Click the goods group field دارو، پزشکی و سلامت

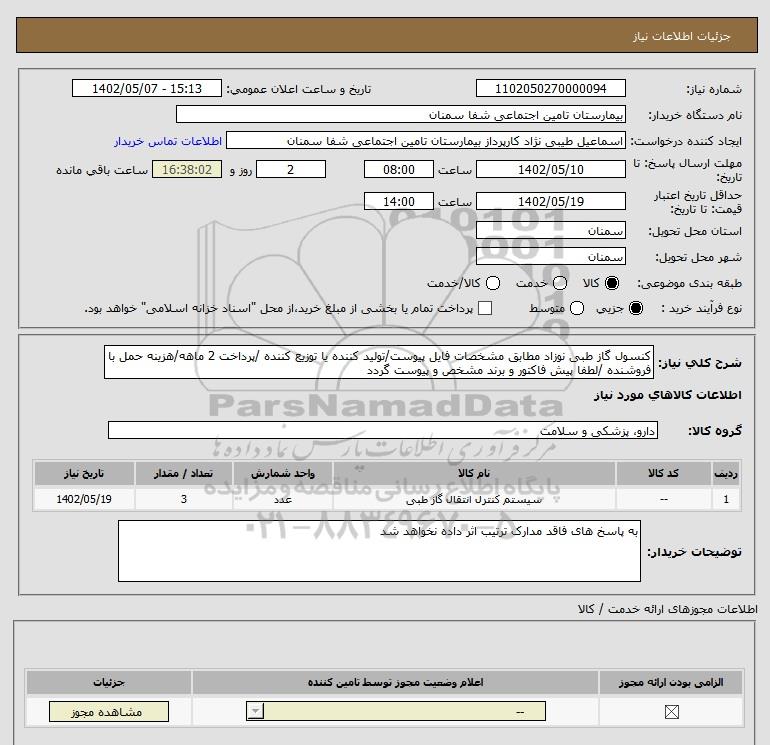click(383, 430)
